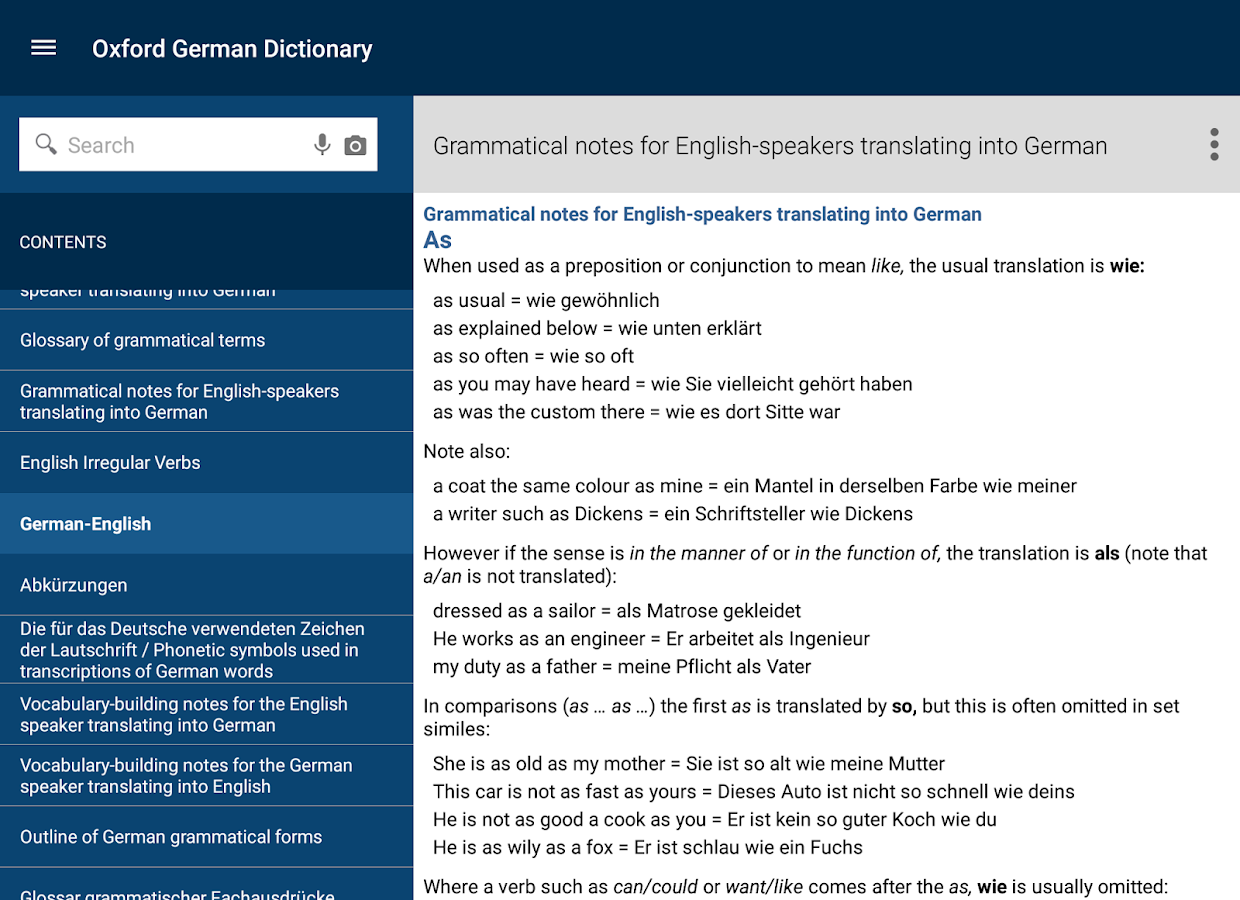Click 'She is as old as my mother' example
1240x900 pixels.
(x=689, y=764)
